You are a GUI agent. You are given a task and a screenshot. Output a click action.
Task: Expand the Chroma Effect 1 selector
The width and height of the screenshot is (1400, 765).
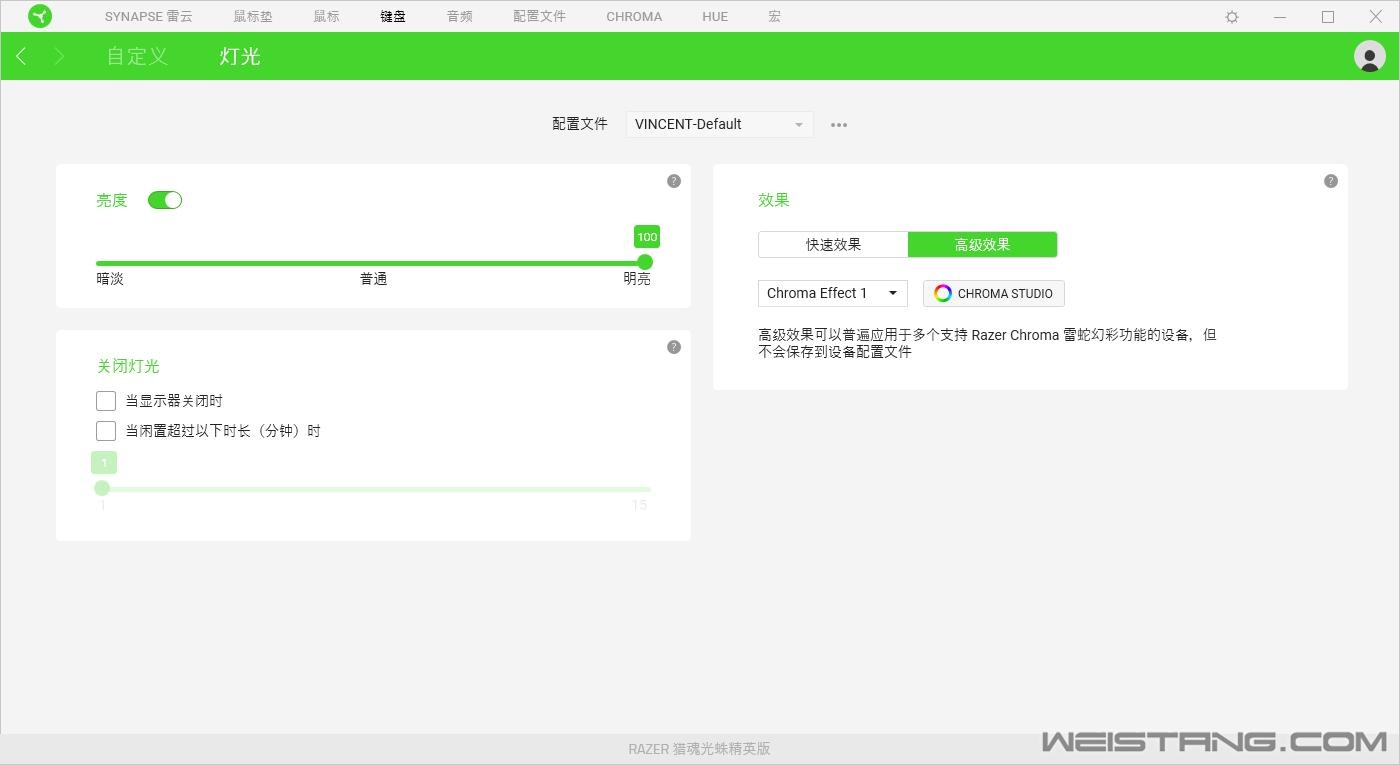click(x=831, y=293)
